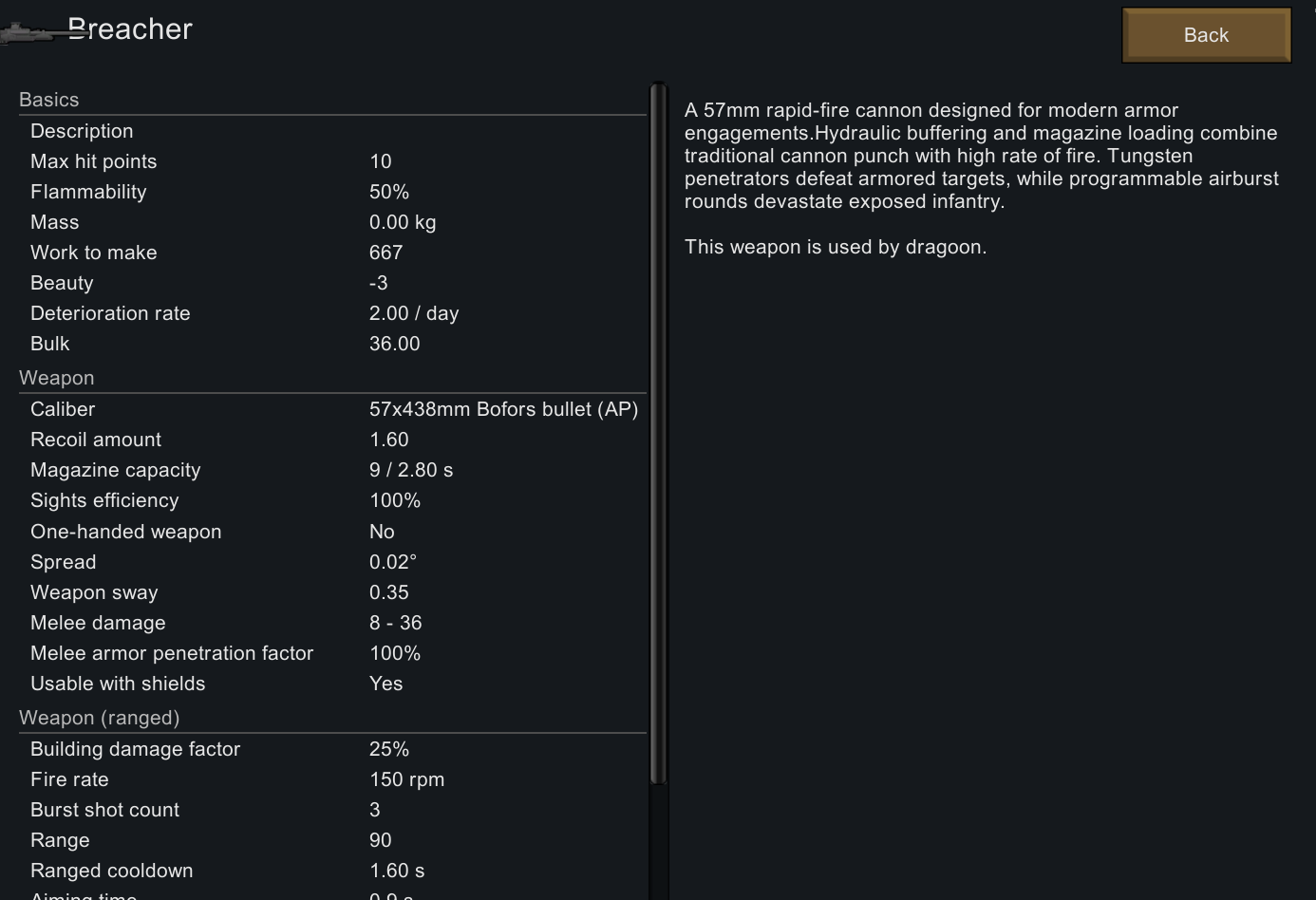Select the Mass stat row
The image size is (1316, 900).
point(332,222)
